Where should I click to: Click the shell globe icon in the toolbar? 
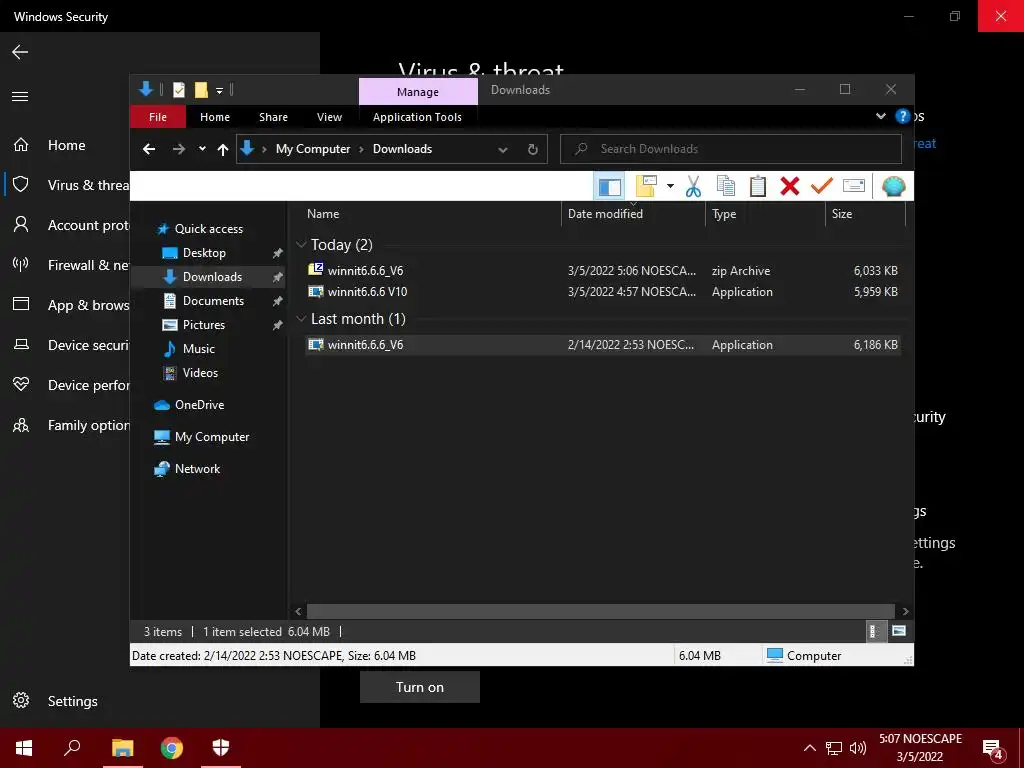893,186
